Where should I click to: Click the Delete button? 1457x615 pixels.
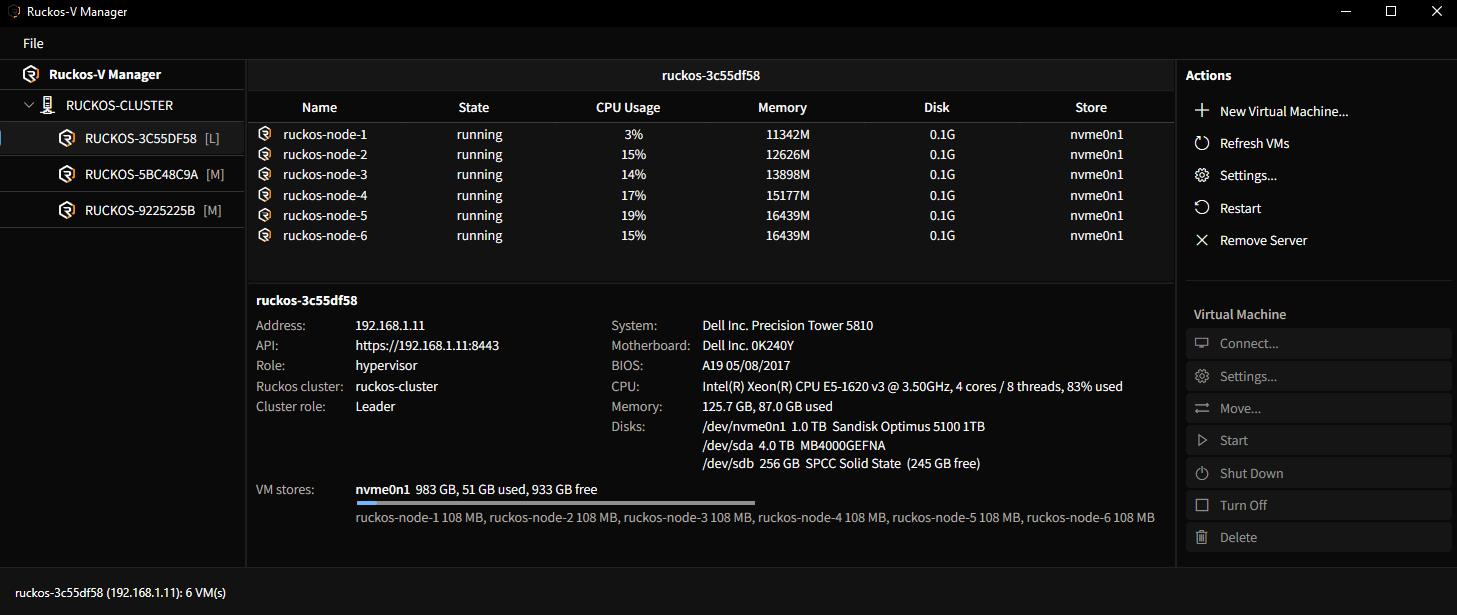pyautogui.click(x=1318, y=537)
